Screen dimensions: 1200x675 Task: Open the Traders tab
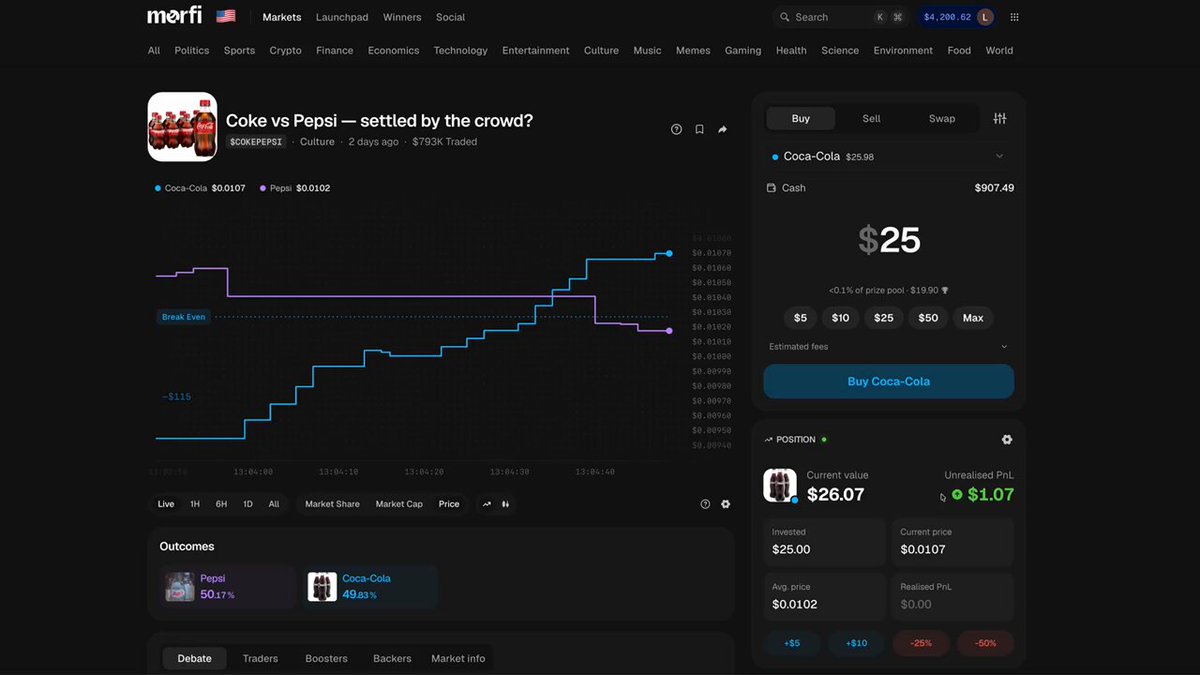point(261,659)
